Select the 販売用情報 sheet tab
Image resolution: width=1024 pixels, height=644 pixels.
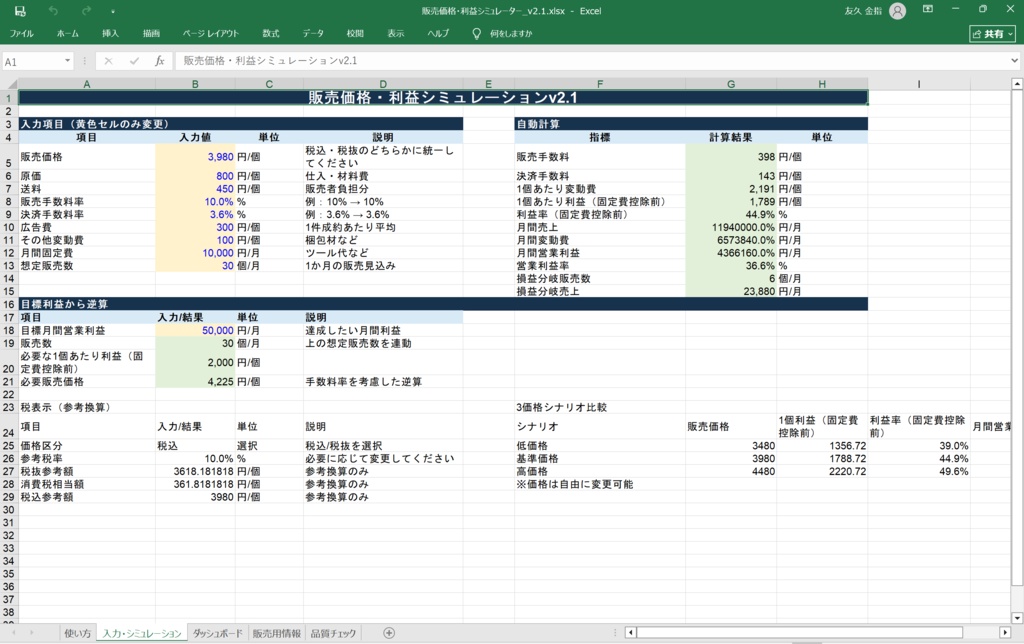pos(277,633)
